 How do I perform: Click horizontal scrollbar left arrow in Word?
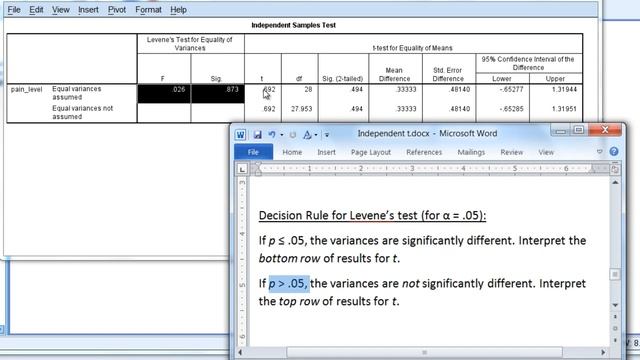tap(240, 352)
